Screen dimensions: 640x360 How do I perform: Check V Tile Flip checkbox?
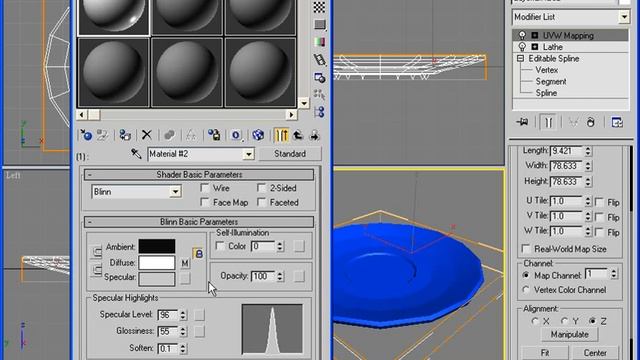[600, 217]
